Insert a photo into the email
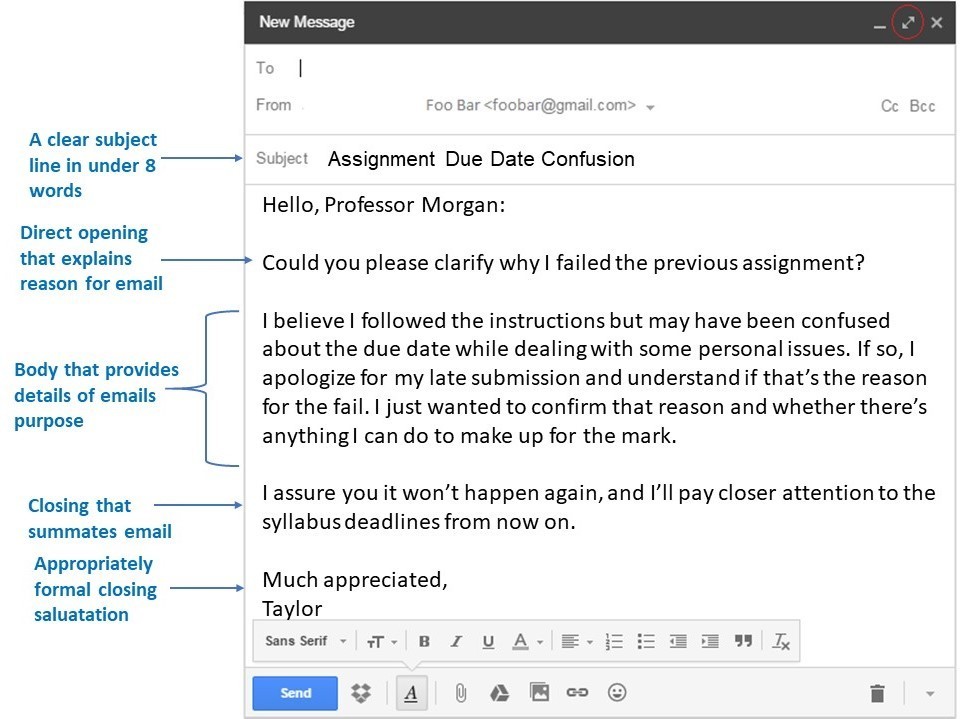The image size is (974, 719). (539, 692)
